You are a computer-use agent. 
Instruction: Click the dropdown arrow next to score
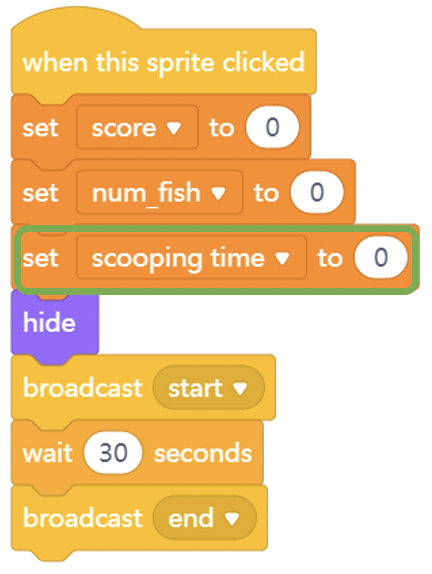174,128
